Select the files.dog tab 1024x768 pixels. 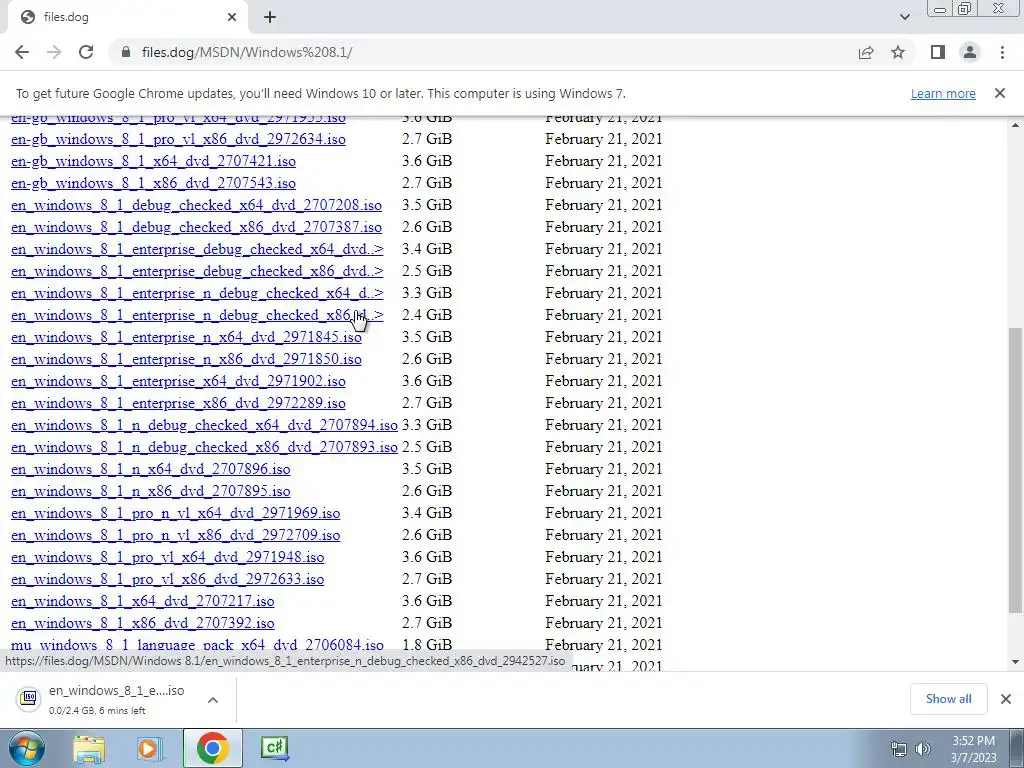(x=127, y=17)
